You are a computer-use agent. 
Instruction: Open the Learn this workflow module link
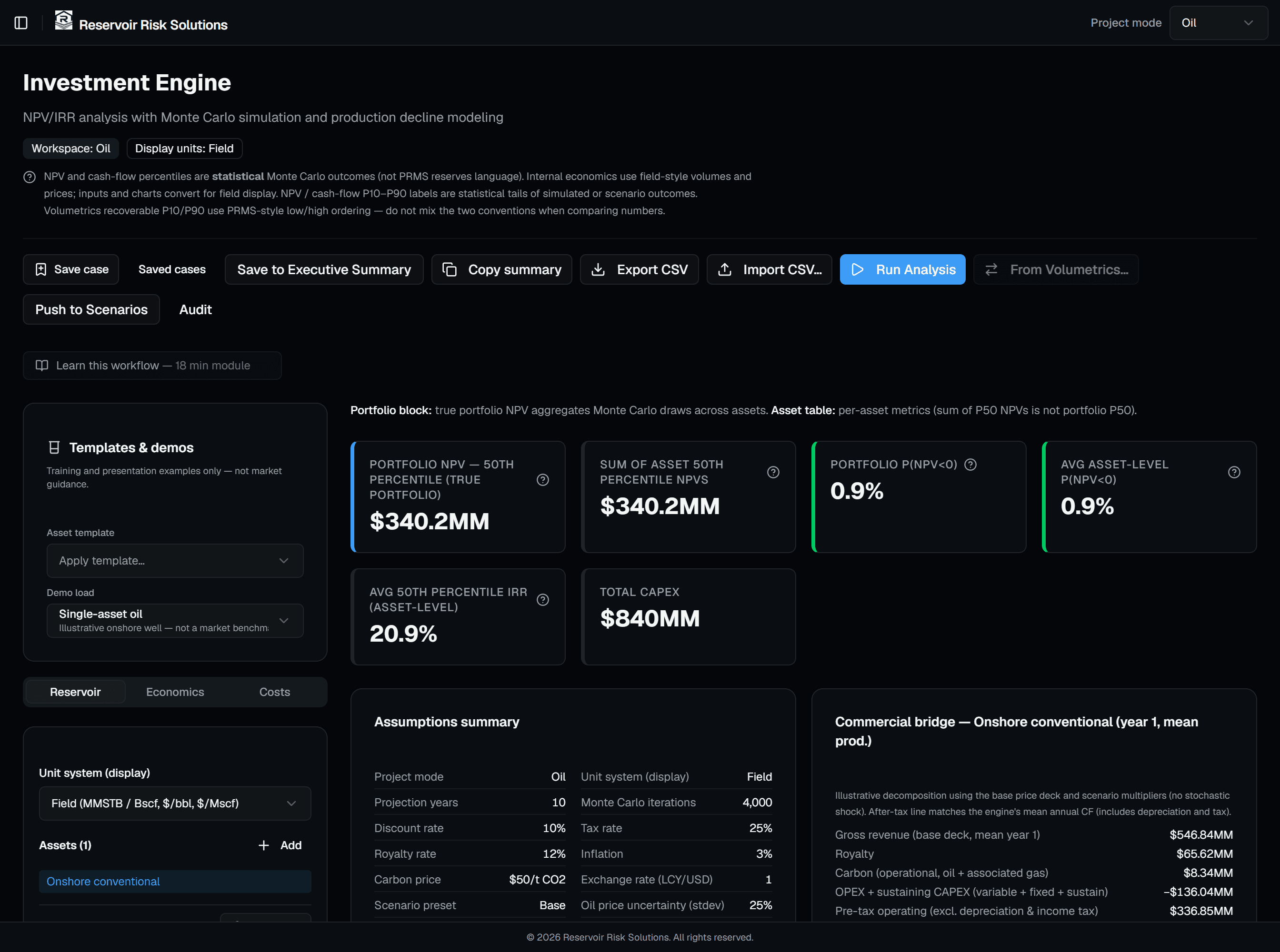coord(152,366)
